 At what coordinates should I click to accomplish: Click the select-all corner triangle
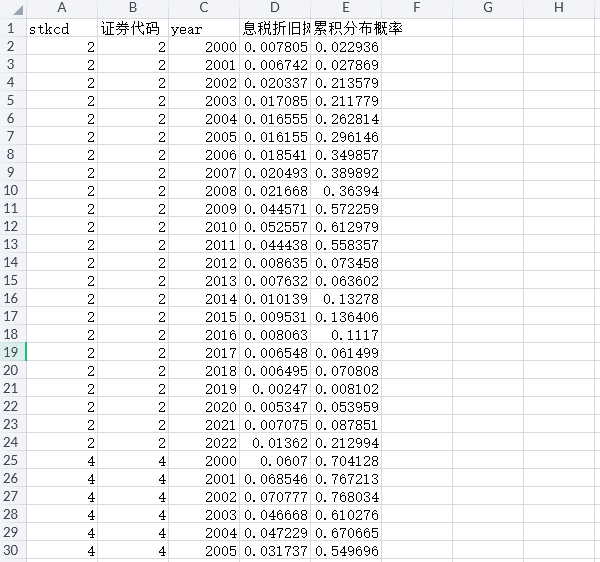18,10
